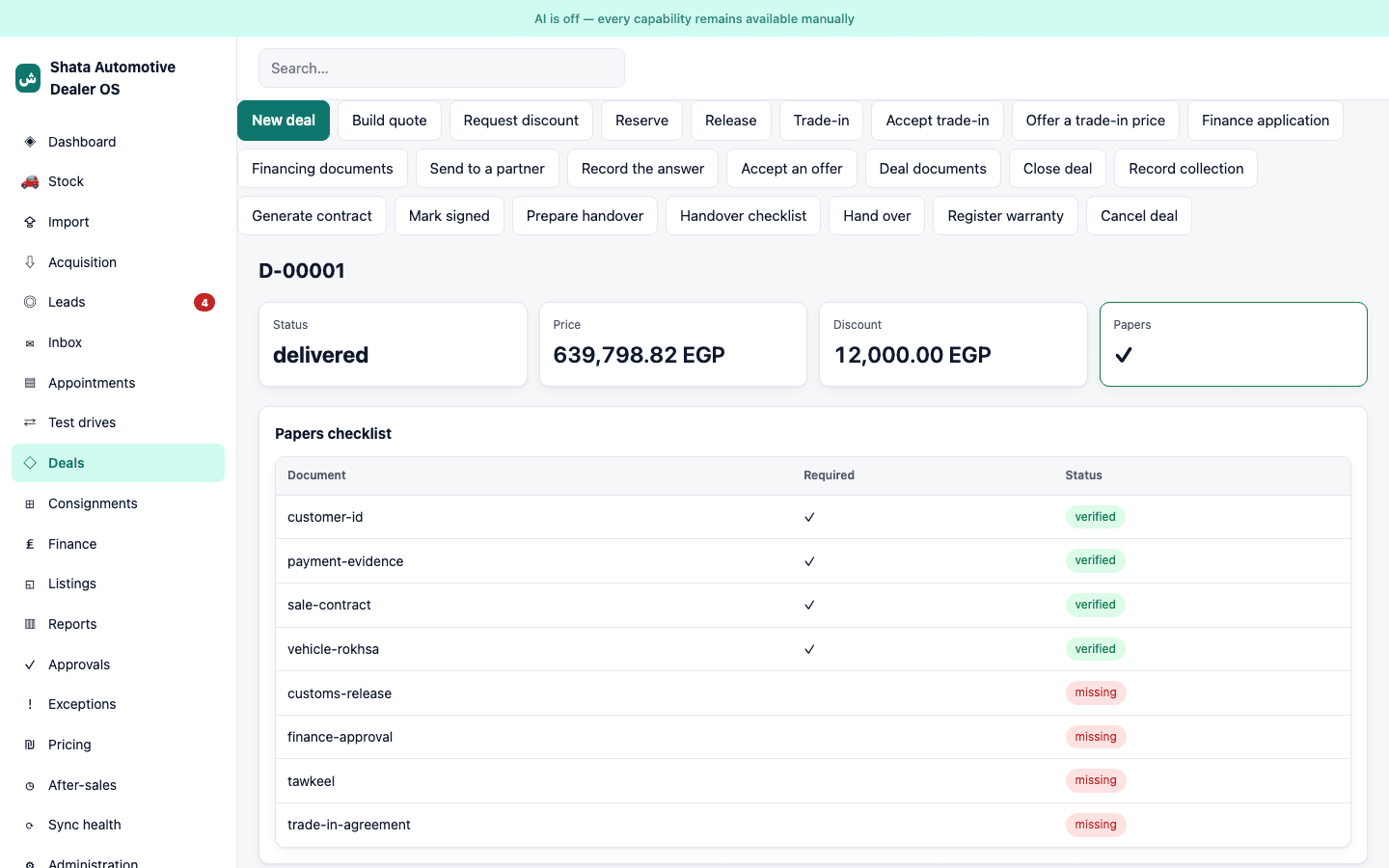
Task: Focus the Search field
Action: (442, 68)
